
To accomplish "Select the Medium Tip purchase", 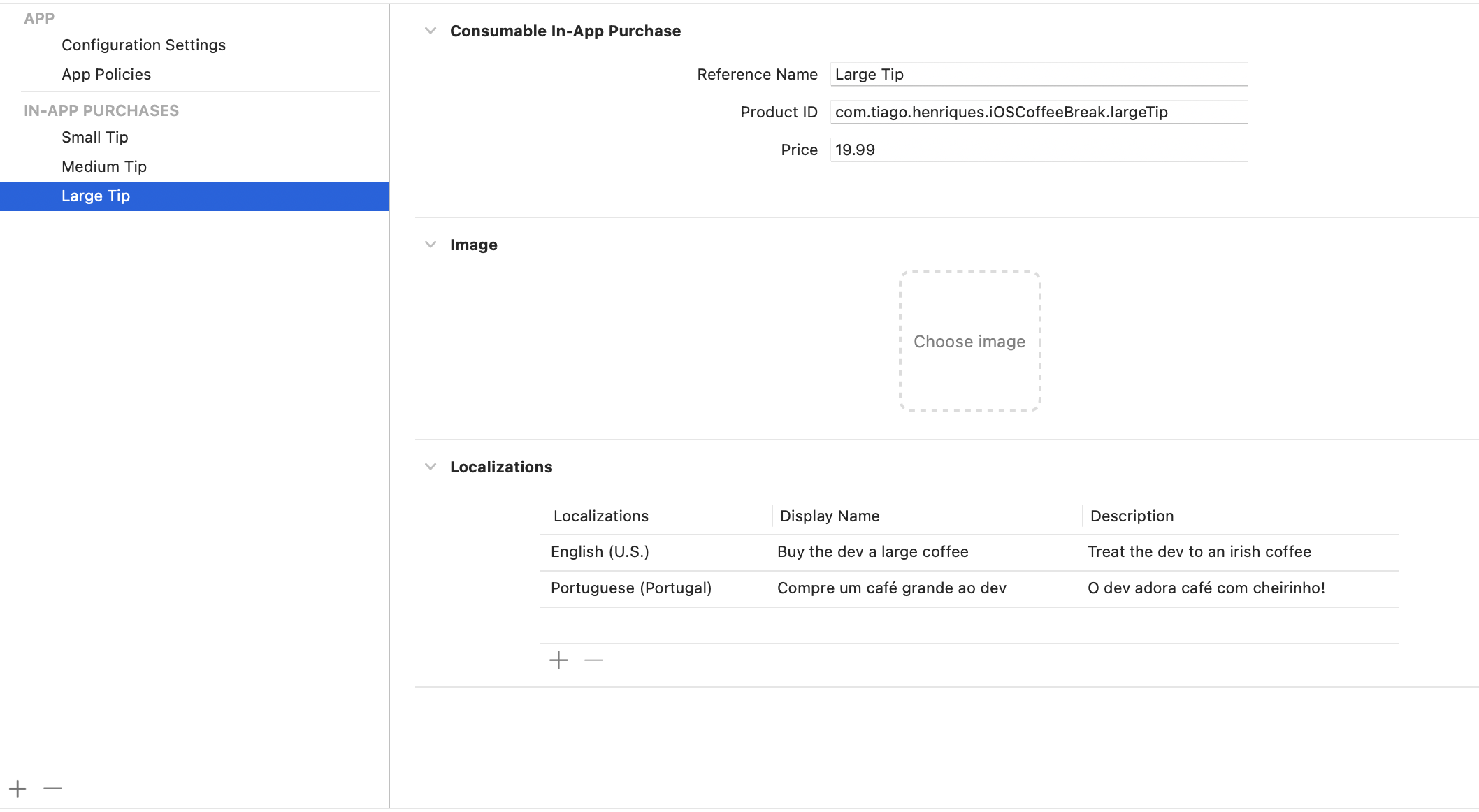I will click(104, 166).
